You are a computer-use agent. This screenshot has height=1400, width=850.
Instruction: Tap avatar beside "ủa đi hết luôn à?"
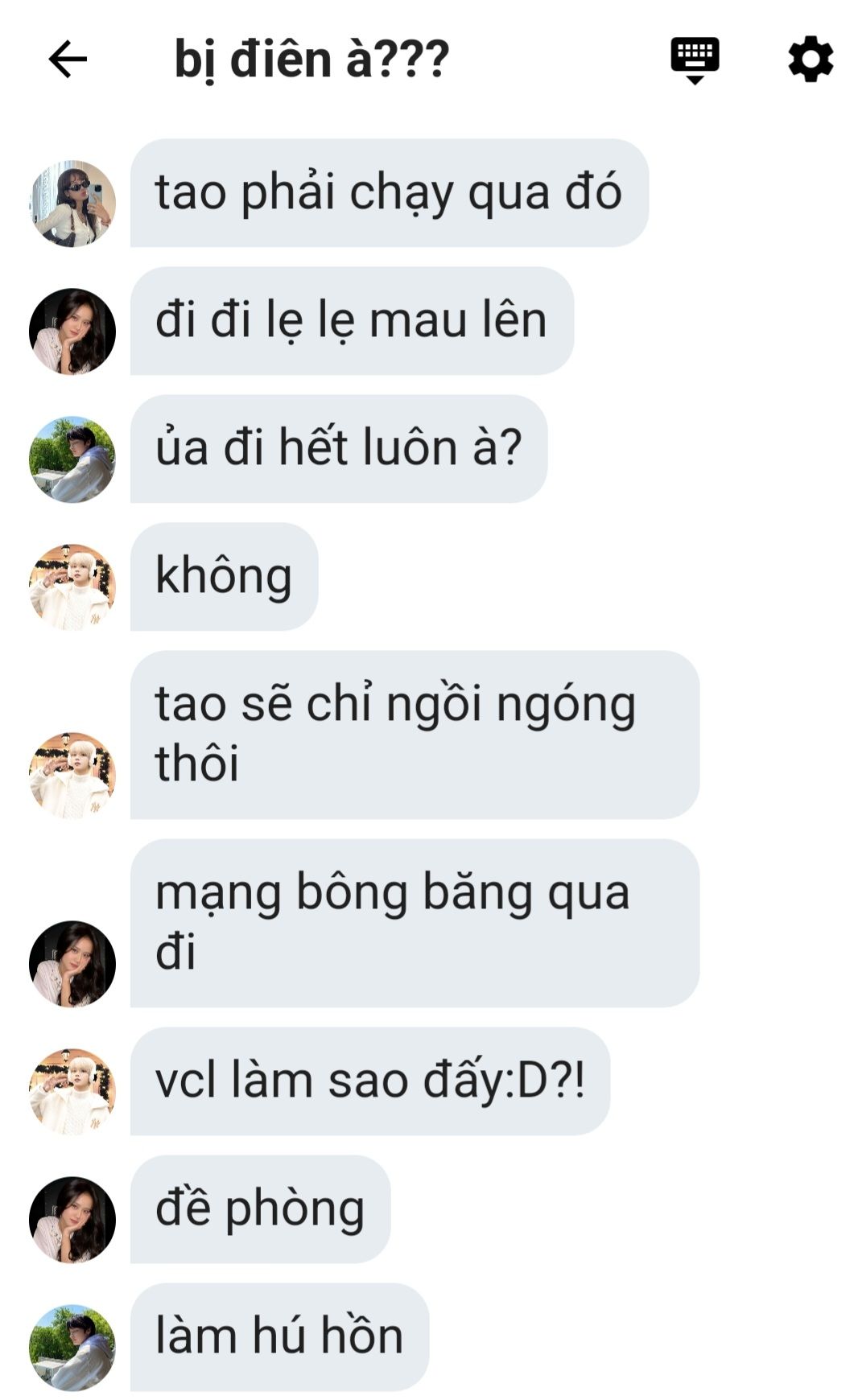pyautogui.click(x=72, y=459)
